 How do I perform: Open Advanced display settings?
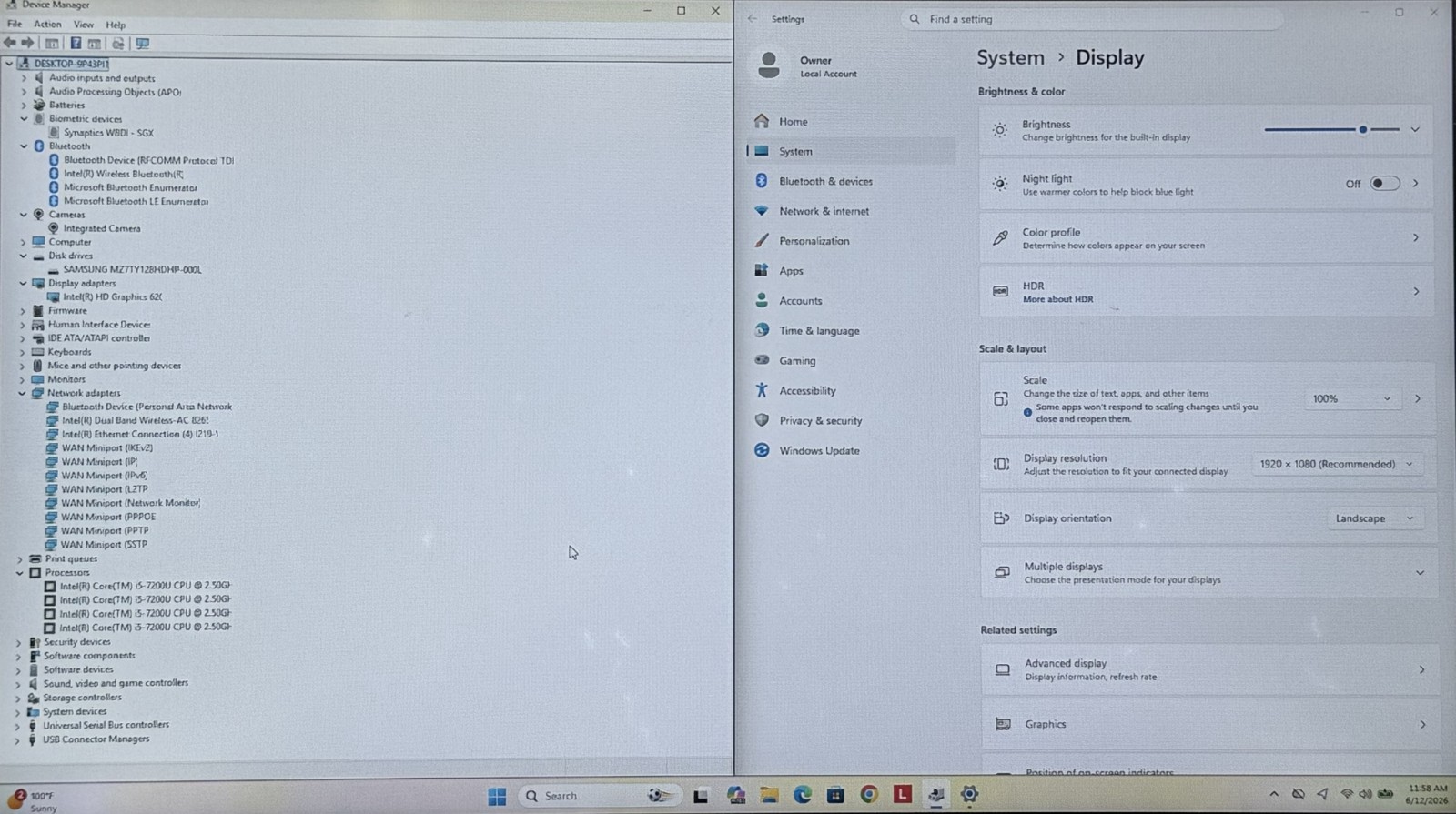coord(1209,670)
